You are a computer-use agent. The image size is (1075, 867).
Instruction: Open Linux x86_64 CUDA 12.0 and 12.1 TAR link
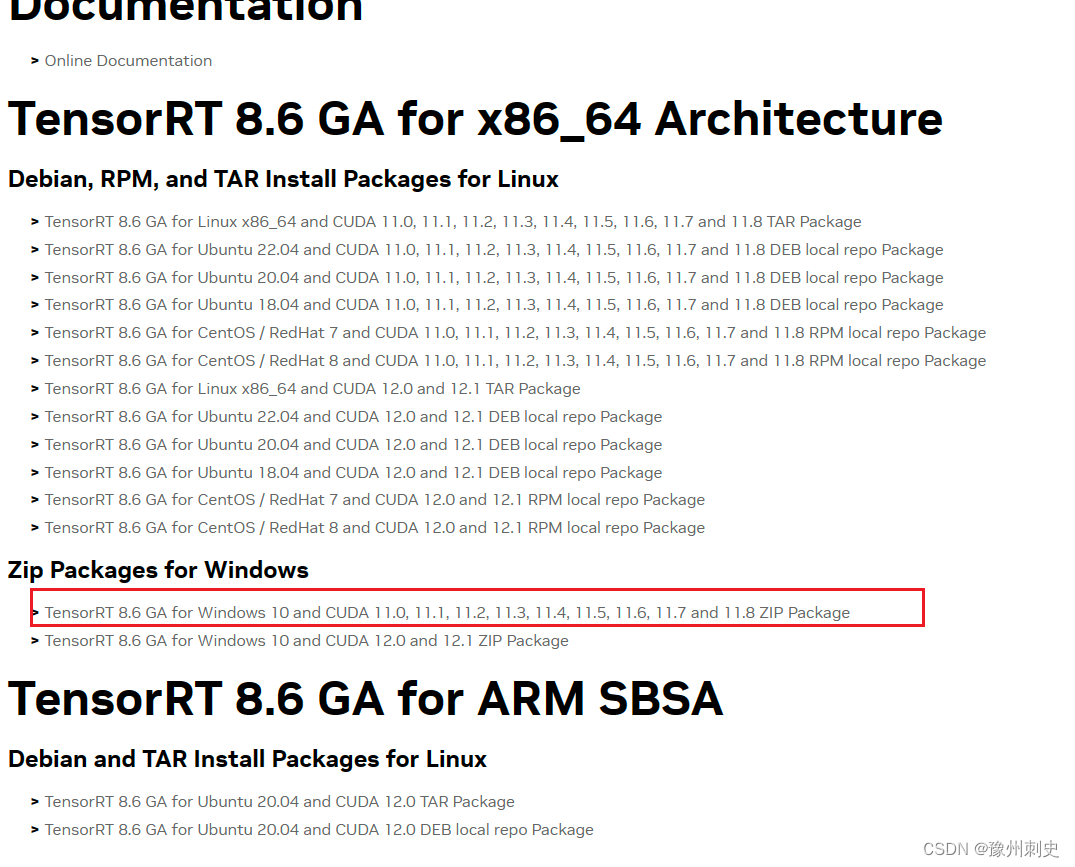(312, 389)
